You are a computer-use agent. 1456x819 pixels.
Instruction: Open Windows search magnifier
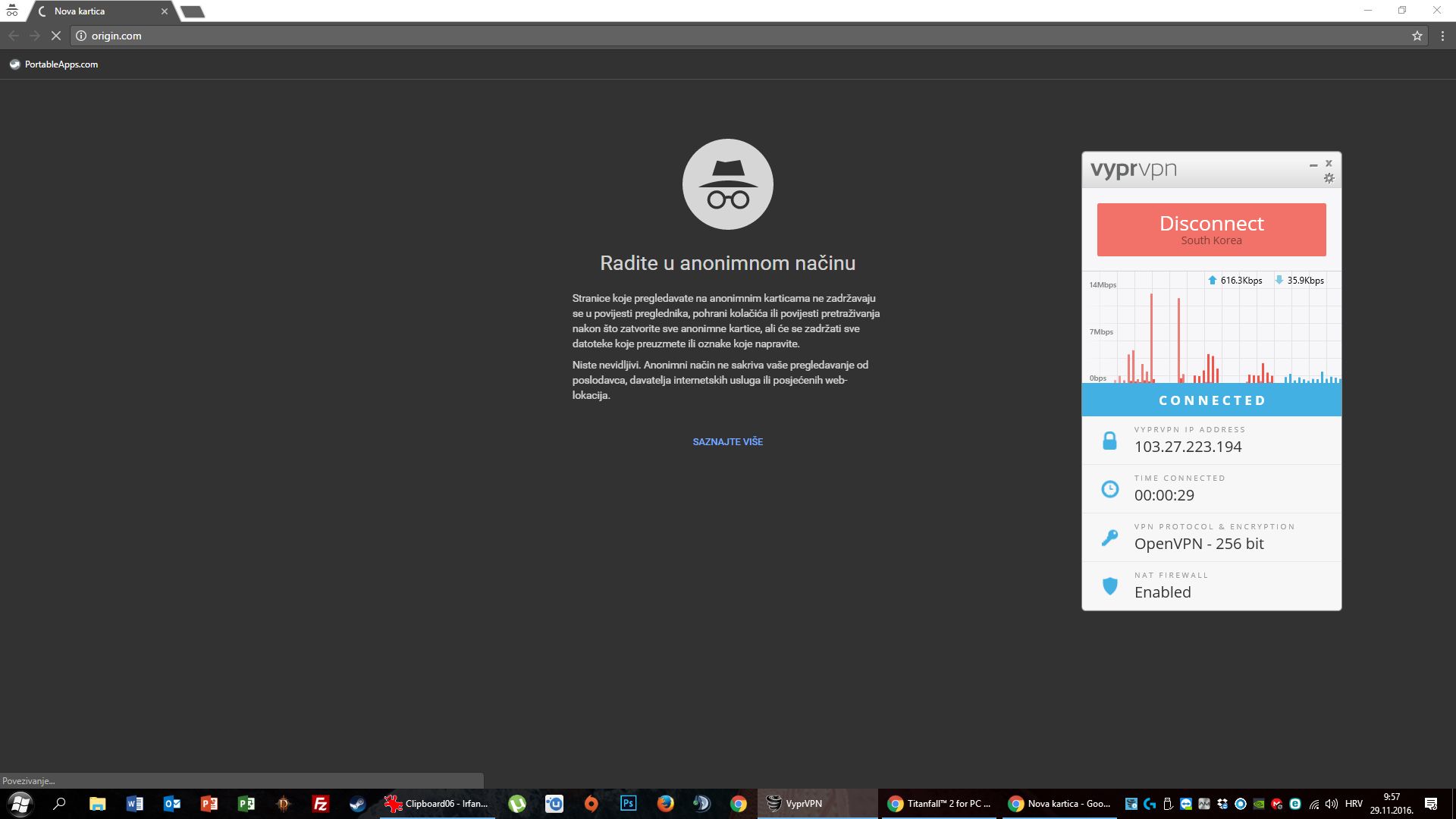pos(59,804)
